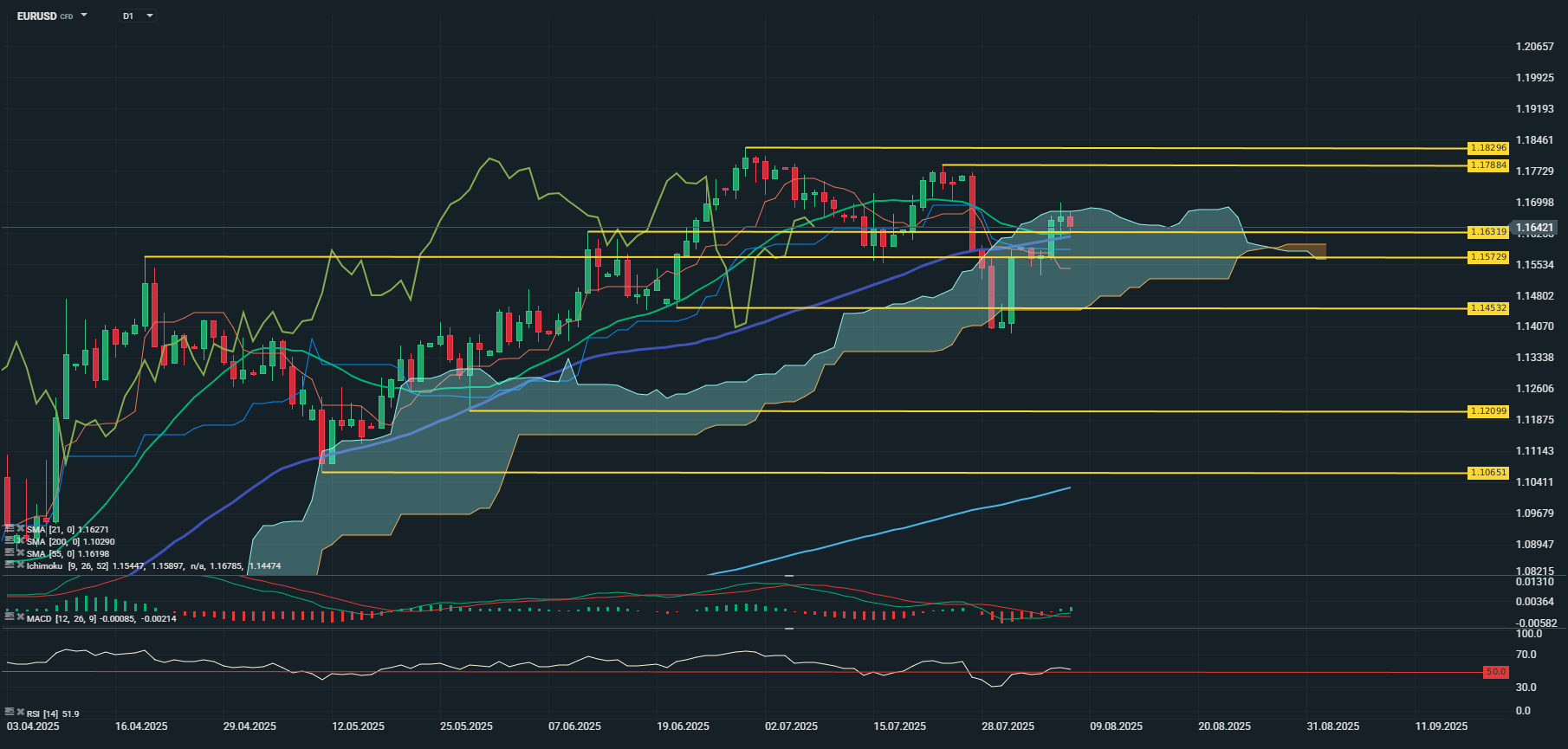Click the 70.0 value on RSI axis
The width and height of the screenshot is (1568, 749).
click(x=1526, y=655)
